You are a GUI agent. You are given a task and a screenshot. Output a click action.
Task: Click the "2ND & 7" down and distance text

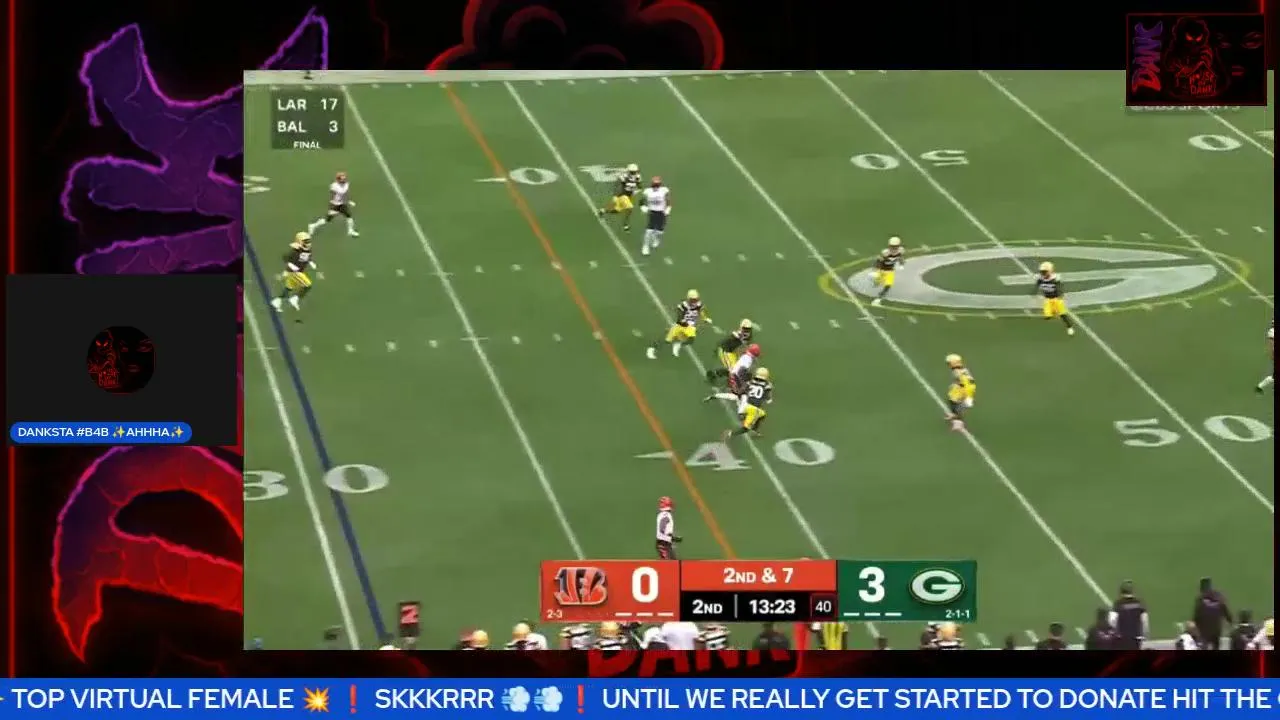758,576
